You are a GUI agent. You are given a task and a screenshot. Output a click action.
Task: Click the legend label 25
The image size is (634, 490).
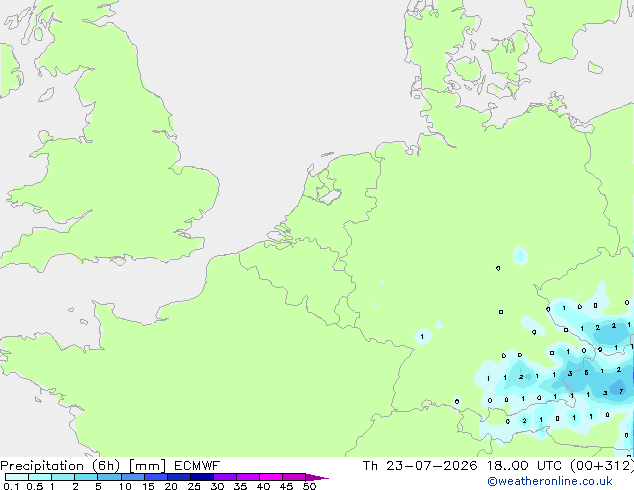tap(194, 486)
